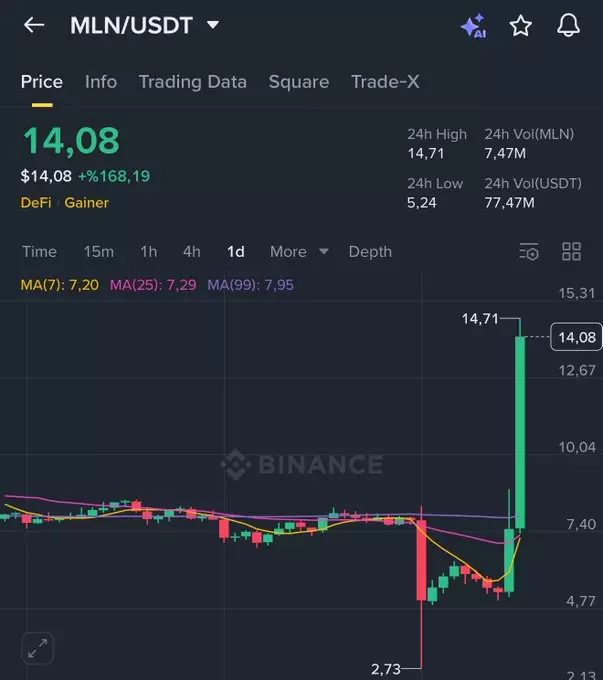Select the 4h chart interval
603x680 pixels.
click(191, 252)
